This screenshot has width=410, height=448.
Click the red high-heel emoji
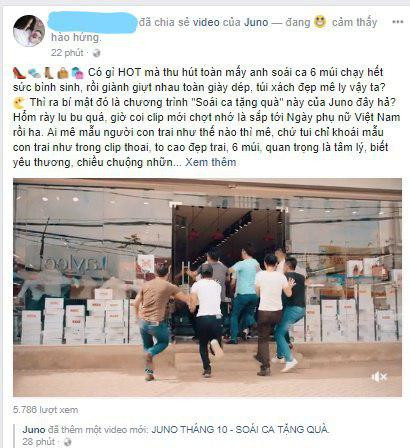[19, 72]
